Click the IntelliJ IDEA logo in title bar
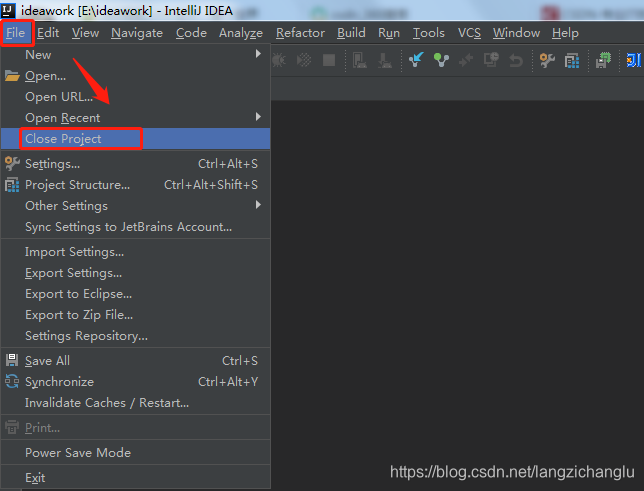Screen dimensions: 644x491 tap(8, 10)
